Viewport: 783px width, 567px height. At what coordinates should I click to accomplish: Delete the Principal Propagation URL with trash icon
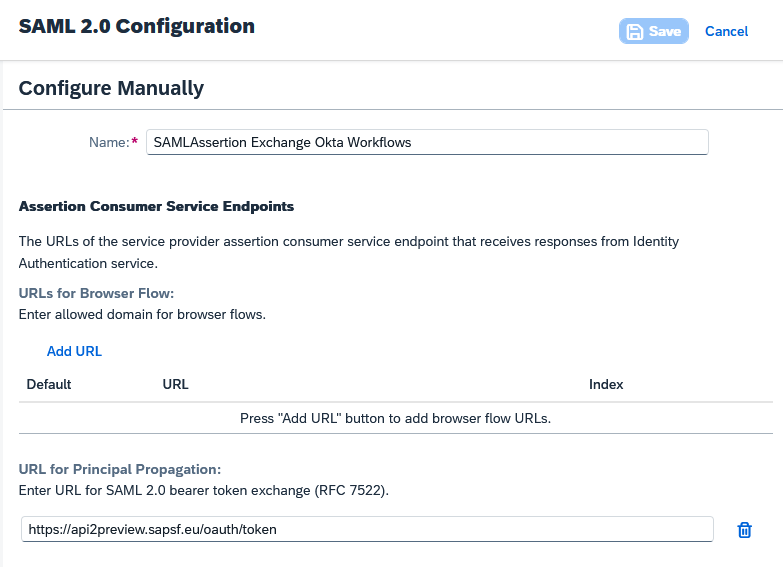744,530
